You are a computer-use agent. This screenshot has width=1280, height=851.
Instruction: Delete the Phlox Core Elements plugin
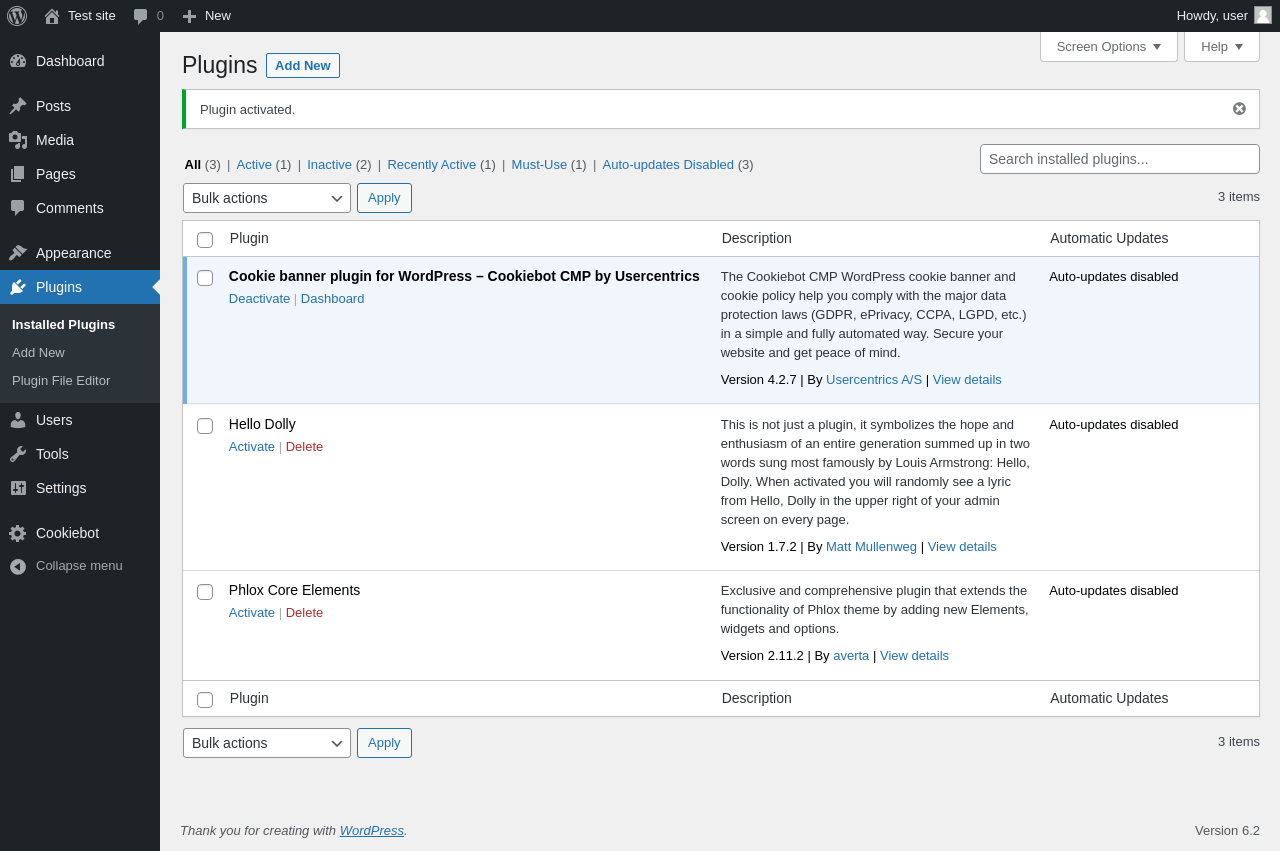tap(304, 612)
